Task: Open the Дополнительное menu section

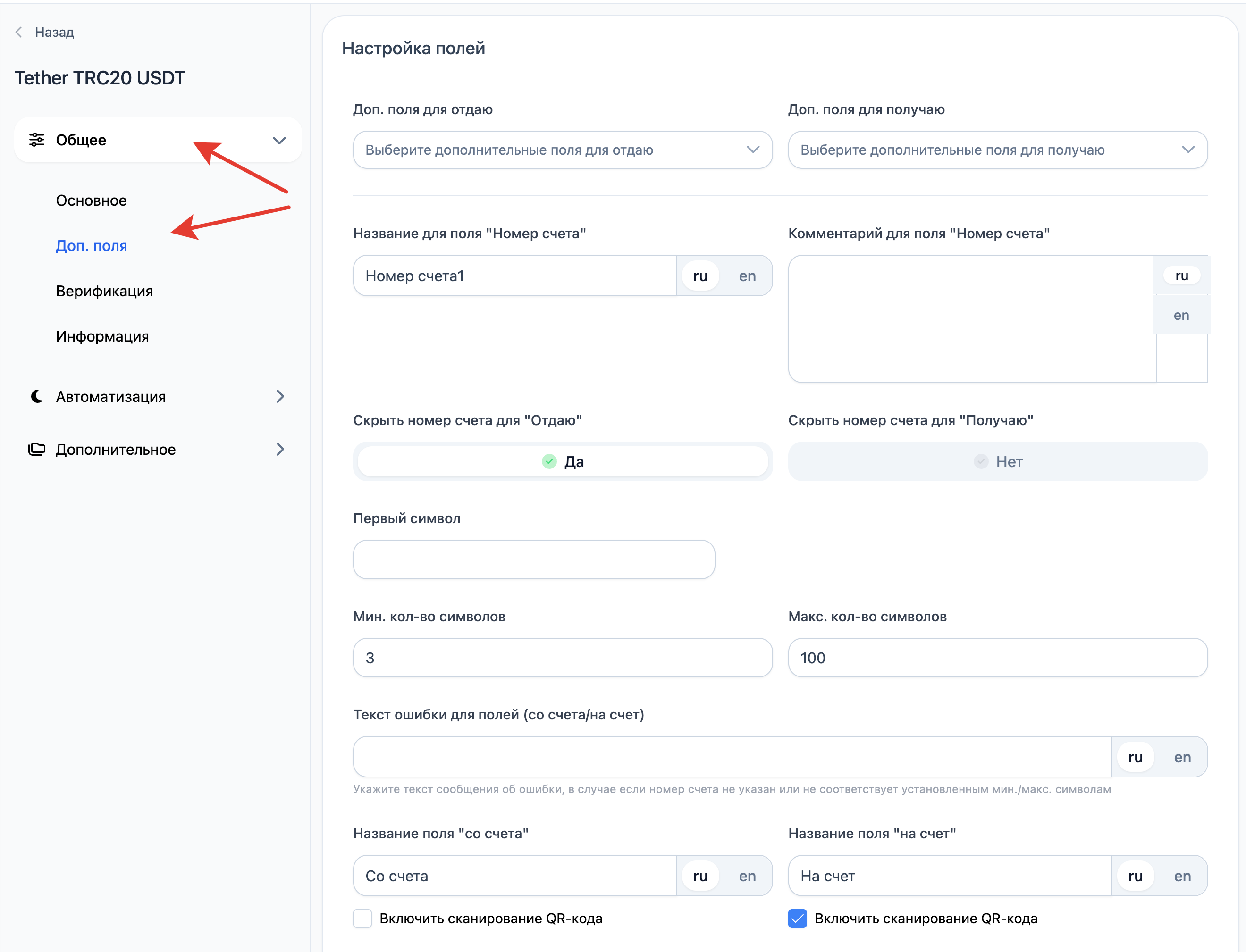Action: click(x=158, y=450)
